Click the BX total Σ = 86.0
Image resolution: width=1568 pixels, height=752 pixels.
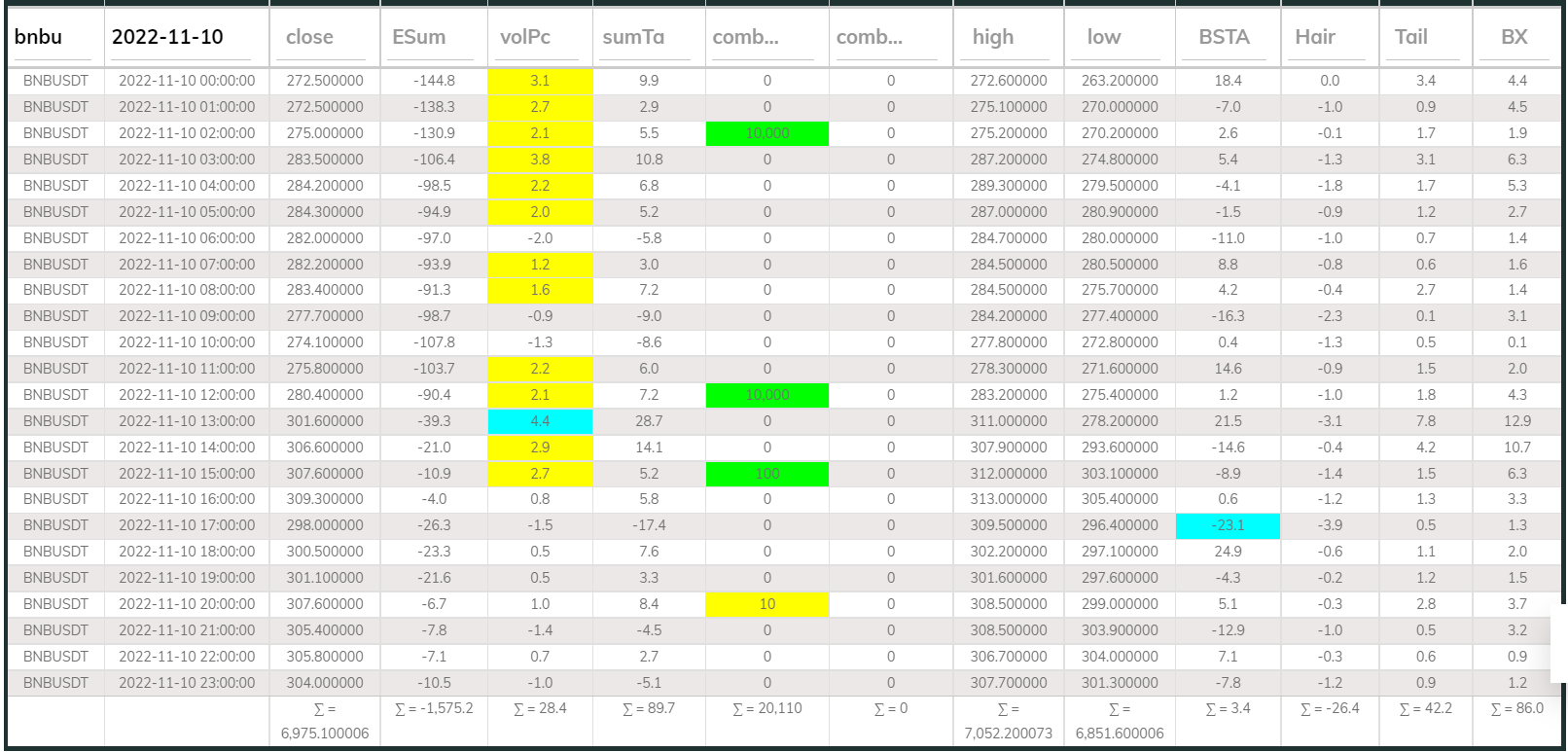[1517, 708]
